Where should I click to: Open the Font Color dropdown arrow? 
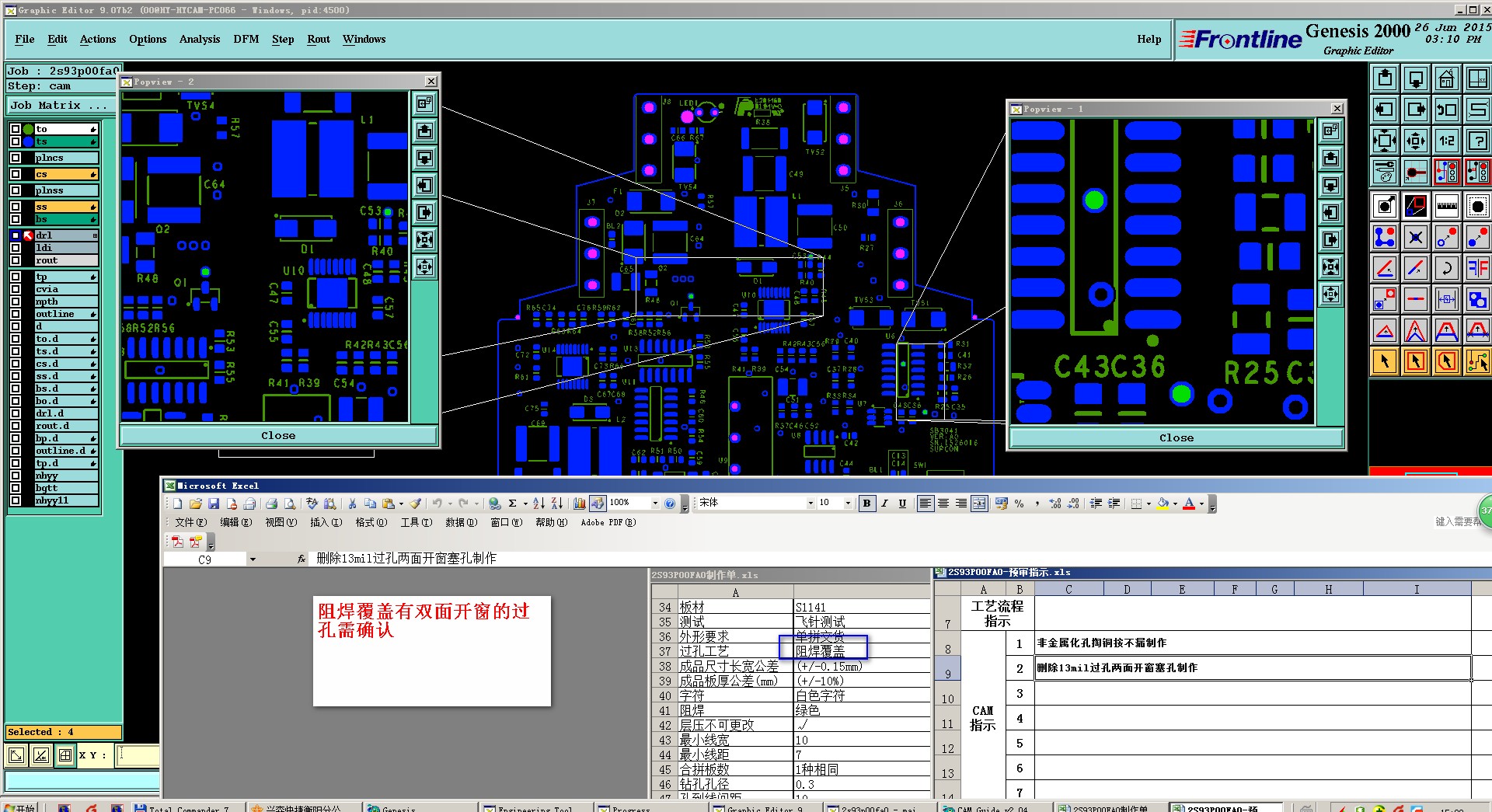(1201, 504)
